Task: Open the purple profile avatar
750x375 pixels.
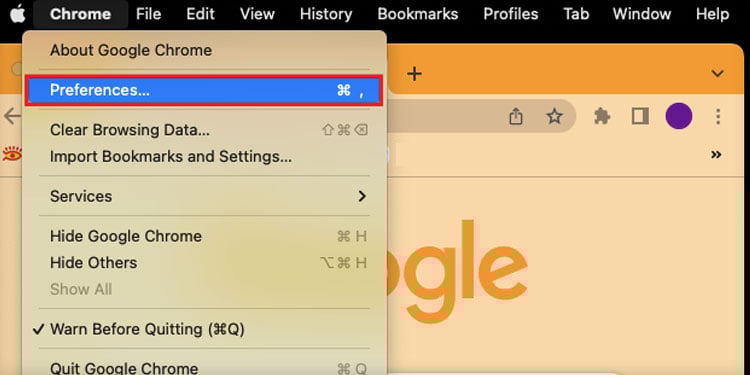Action: pos(679,116)
